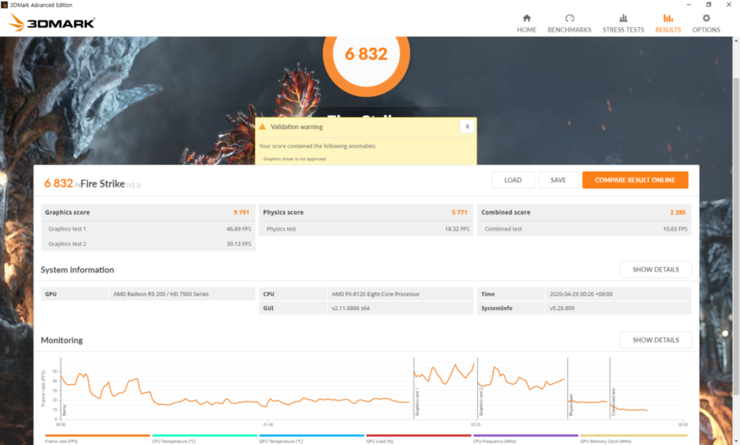Click the Combined score value 2 285
The height and width of the screenshot is (445, 740).
coord(678,212)
